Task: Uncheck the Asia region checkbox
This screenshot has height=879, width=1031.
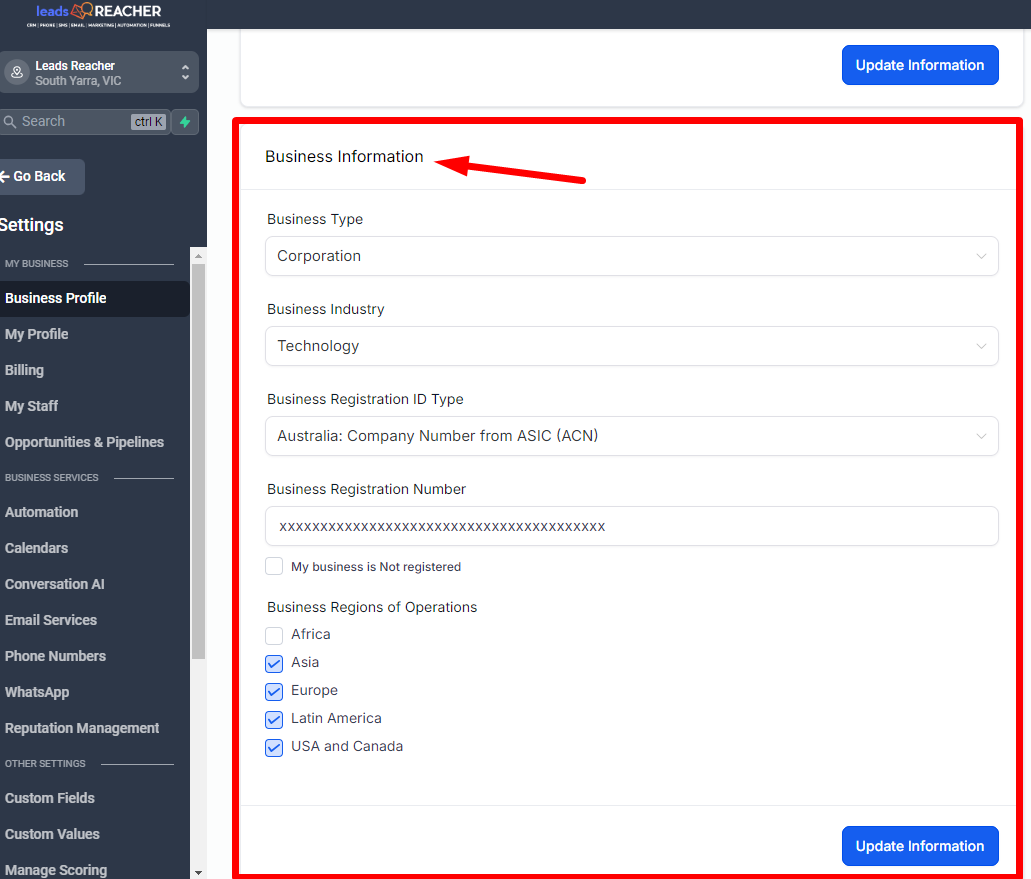Action: (x=274, y=663)
